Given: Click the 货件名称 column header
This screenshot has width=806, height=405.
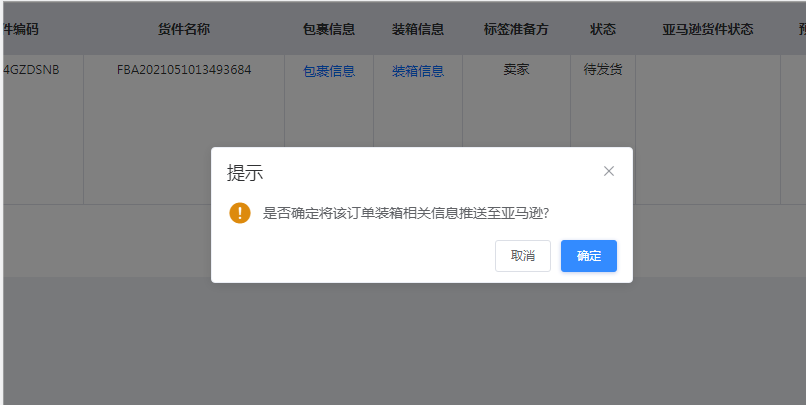Looking at the screenshot, I should tap(184, 29).
